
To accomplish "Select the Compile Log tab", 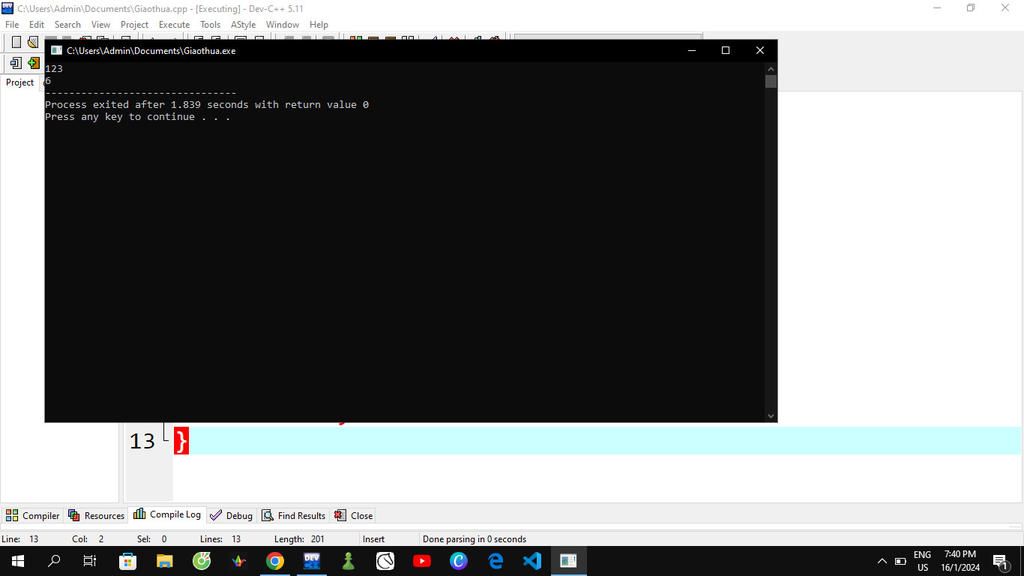I will 167,515.
